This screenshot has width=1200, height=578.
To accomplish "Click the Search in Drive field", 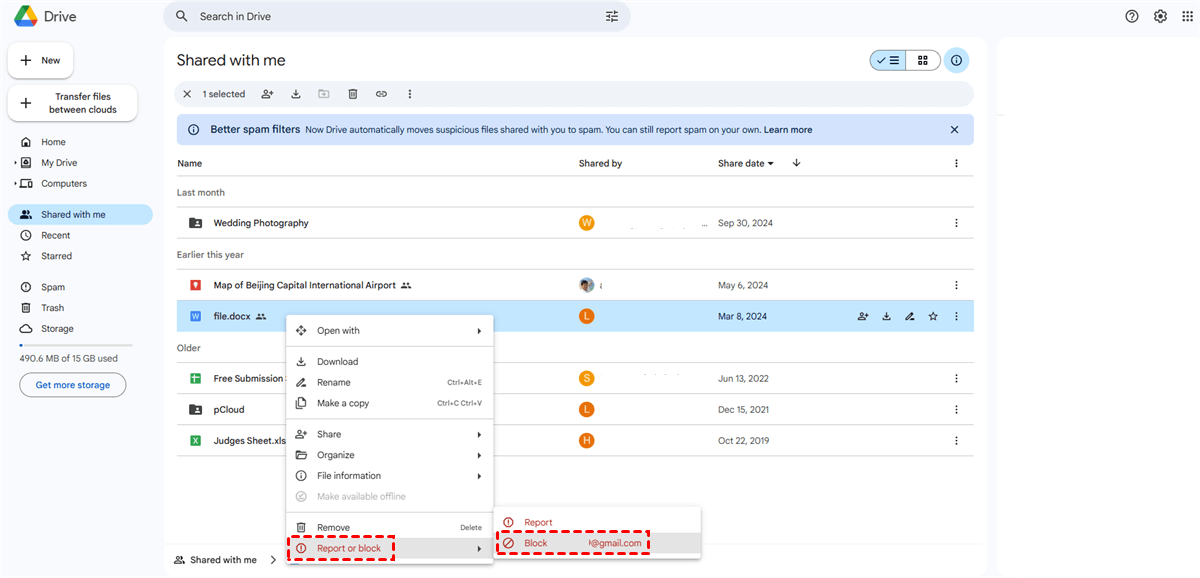I will coord(390,17).
